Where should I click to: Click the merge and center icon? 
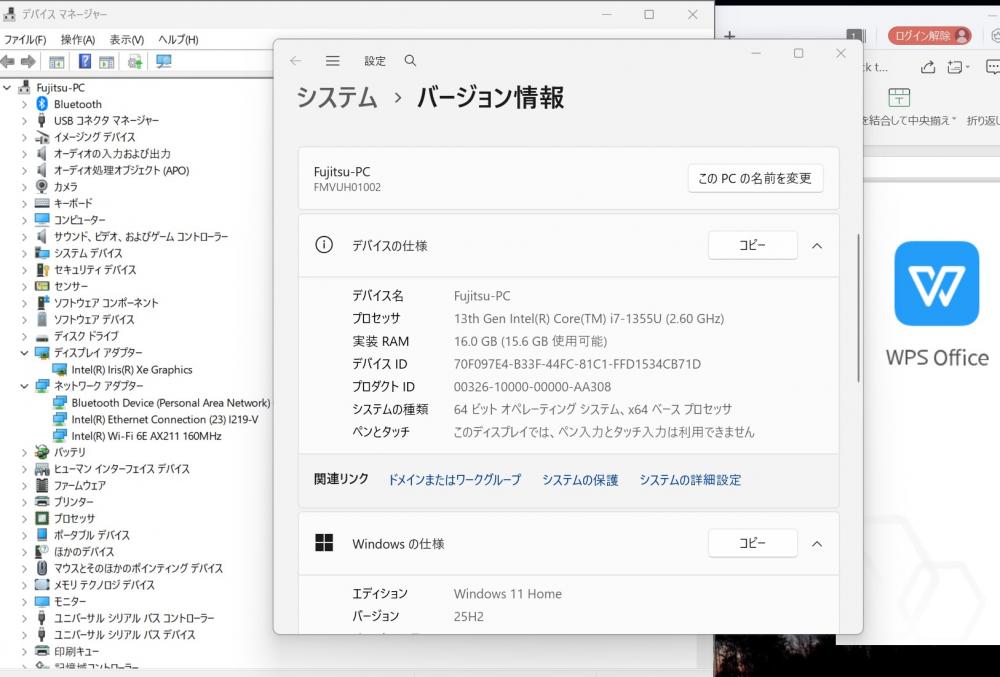[x=899, y=98]
